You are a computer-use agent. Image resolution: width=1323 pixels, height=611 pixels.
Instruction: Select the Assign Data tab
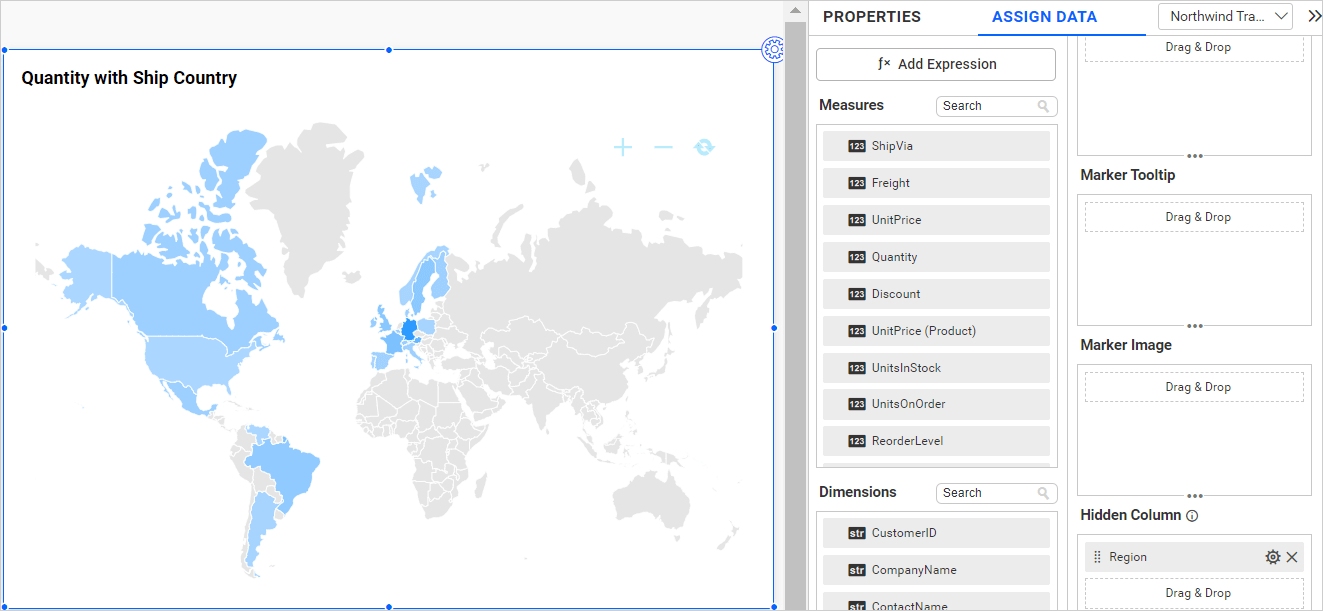1044,17
